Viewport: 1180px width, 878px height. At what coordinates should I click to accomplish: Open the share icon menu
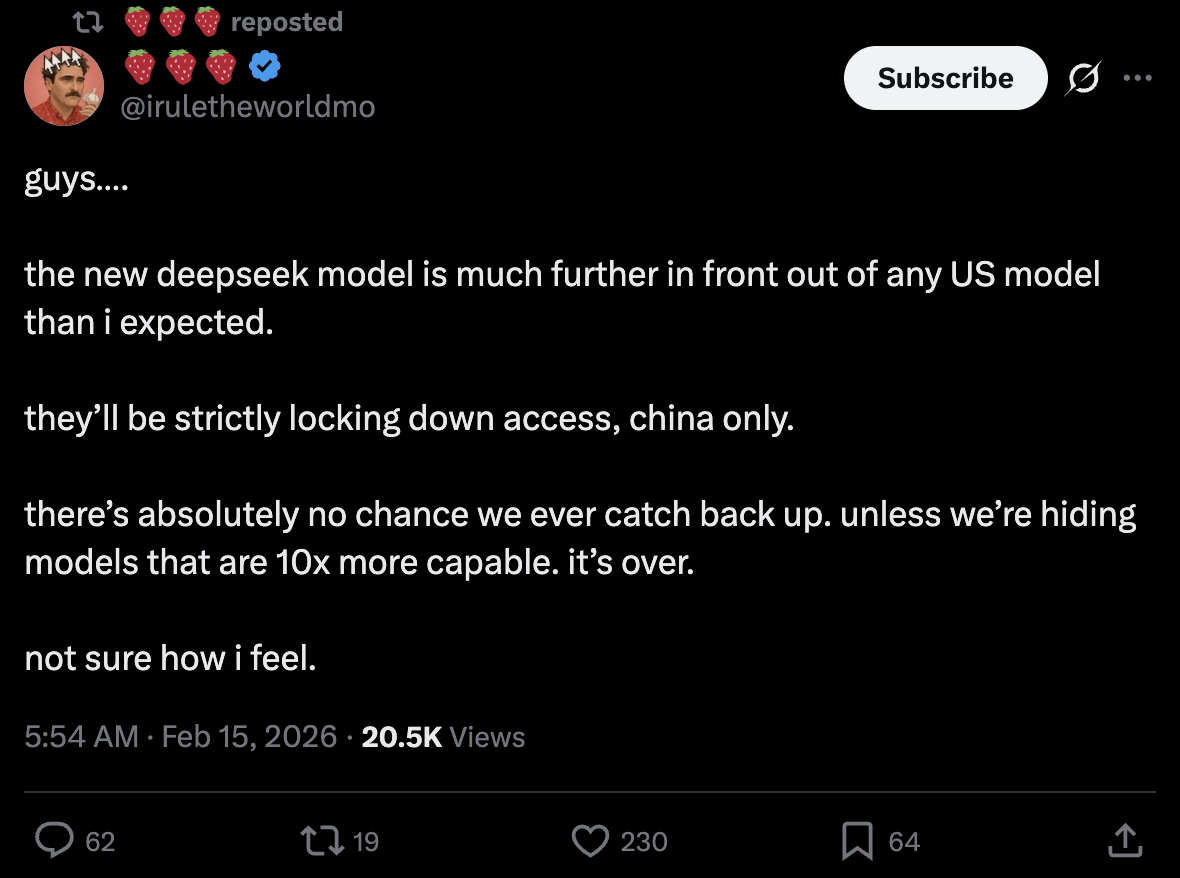coord(1124,841)
